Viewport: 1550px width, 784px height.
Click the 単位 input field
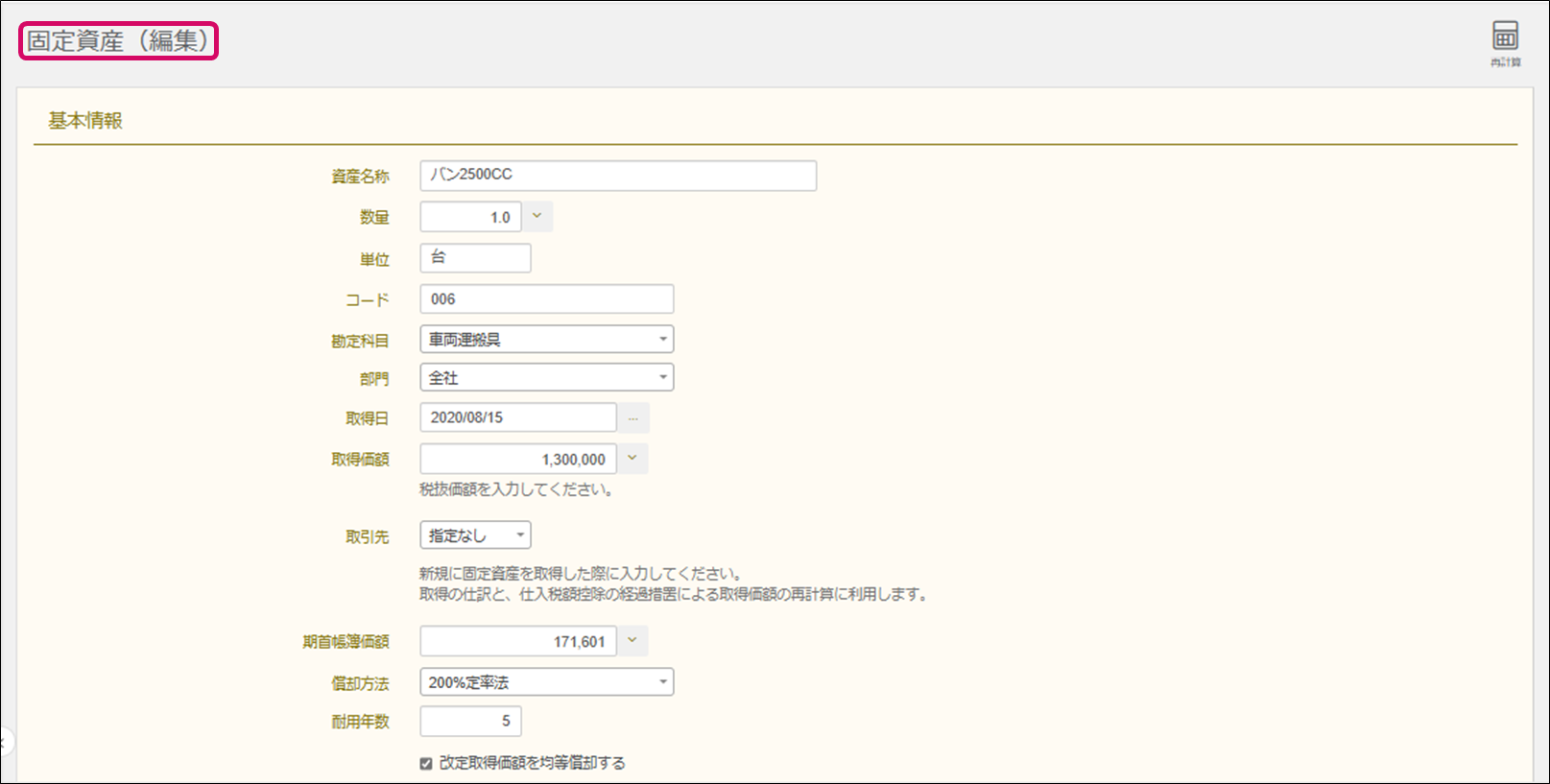point(475,258)
